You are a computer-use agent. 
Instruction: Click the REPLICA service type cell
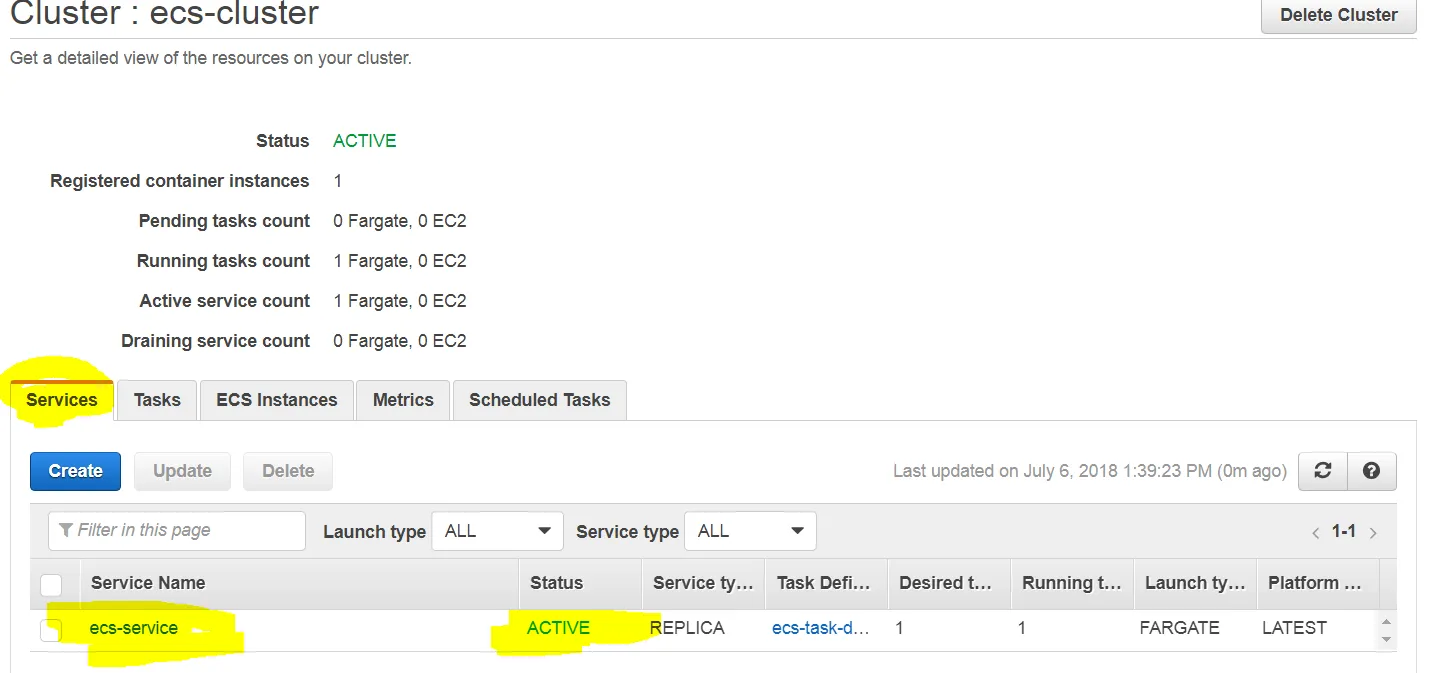pyautogui.click(x=687, y=628)
